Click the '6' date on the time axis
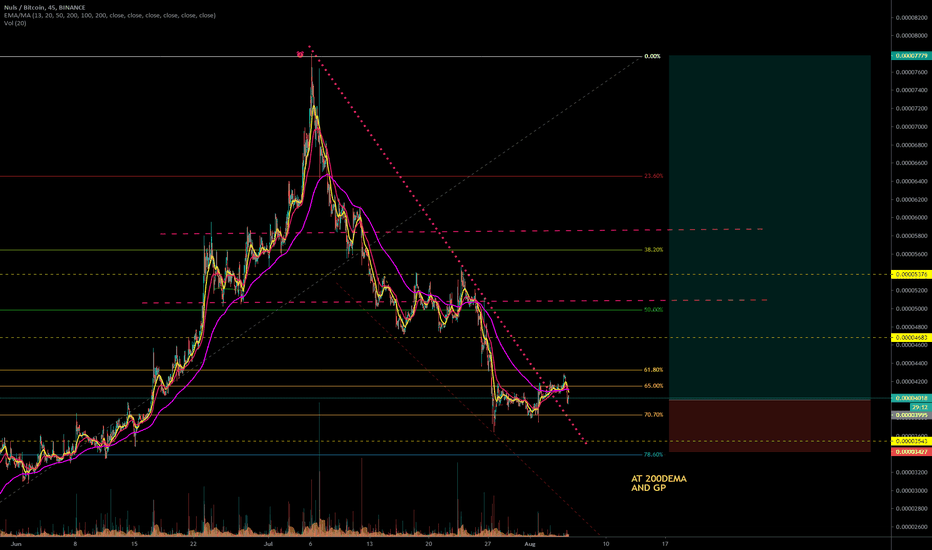Image resolution: width=932 pixels, height=550 pixels. click(311, 544)
